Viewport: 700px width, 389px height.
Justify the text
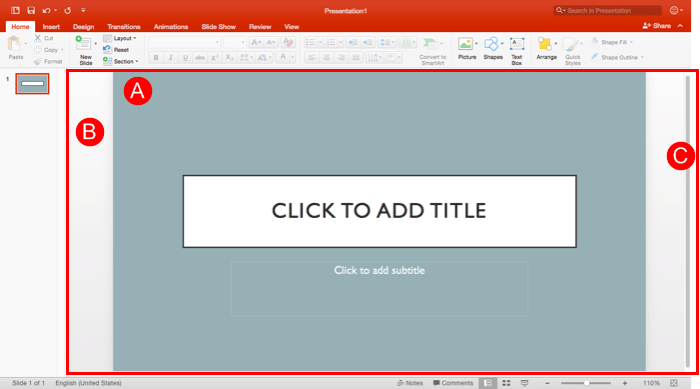[x=356, y=57]
